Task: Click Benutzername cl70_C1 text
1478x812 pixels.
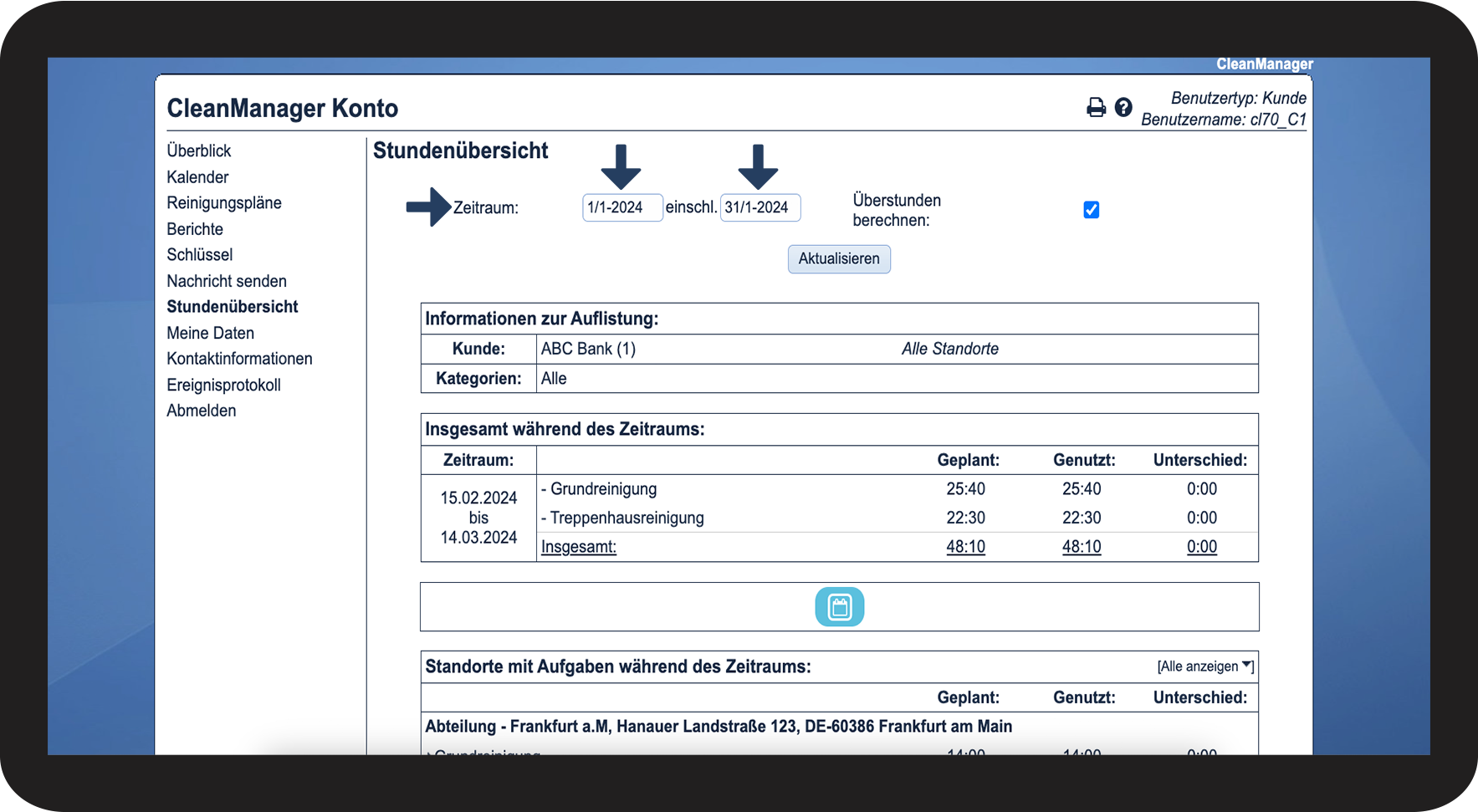Action: coord(1224,120)
